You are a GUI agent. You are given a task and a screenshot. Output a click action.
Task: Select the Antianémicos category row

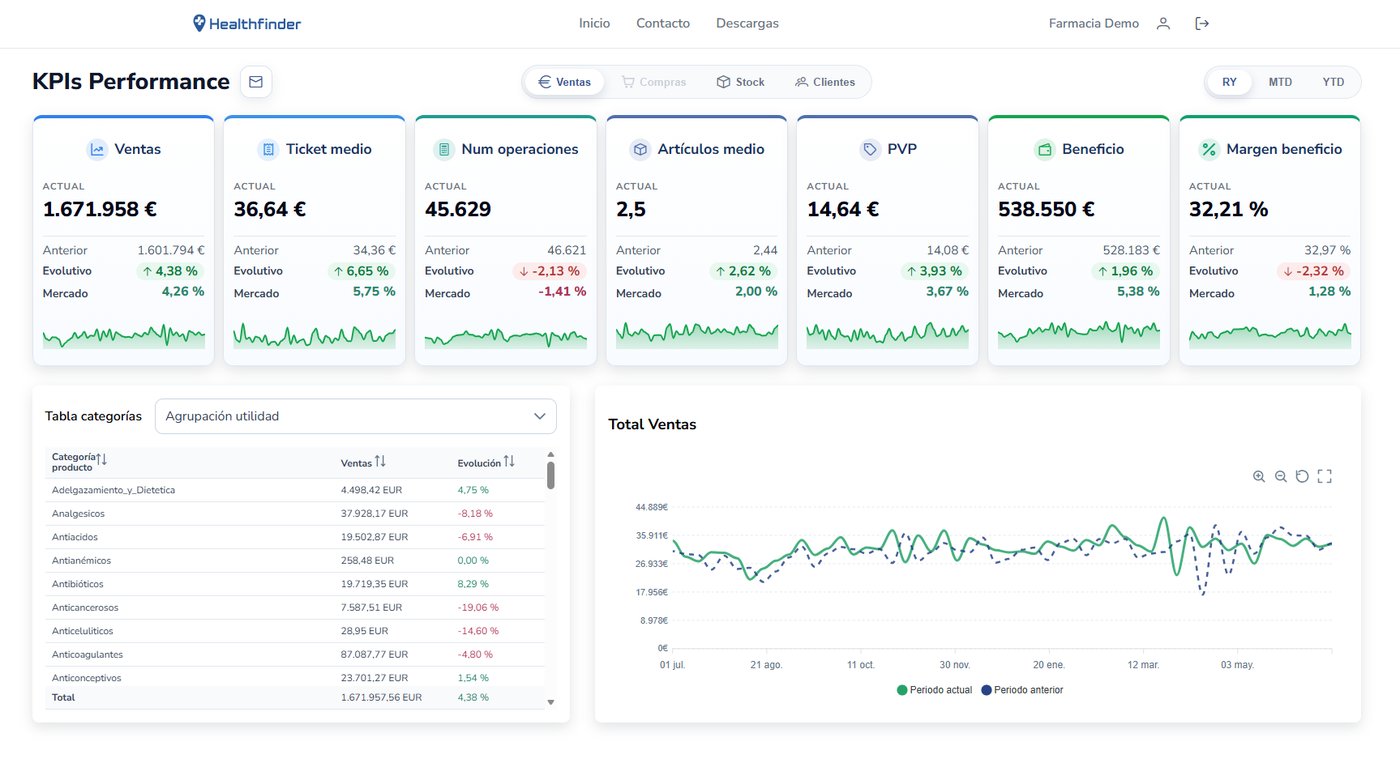point(295,561)
